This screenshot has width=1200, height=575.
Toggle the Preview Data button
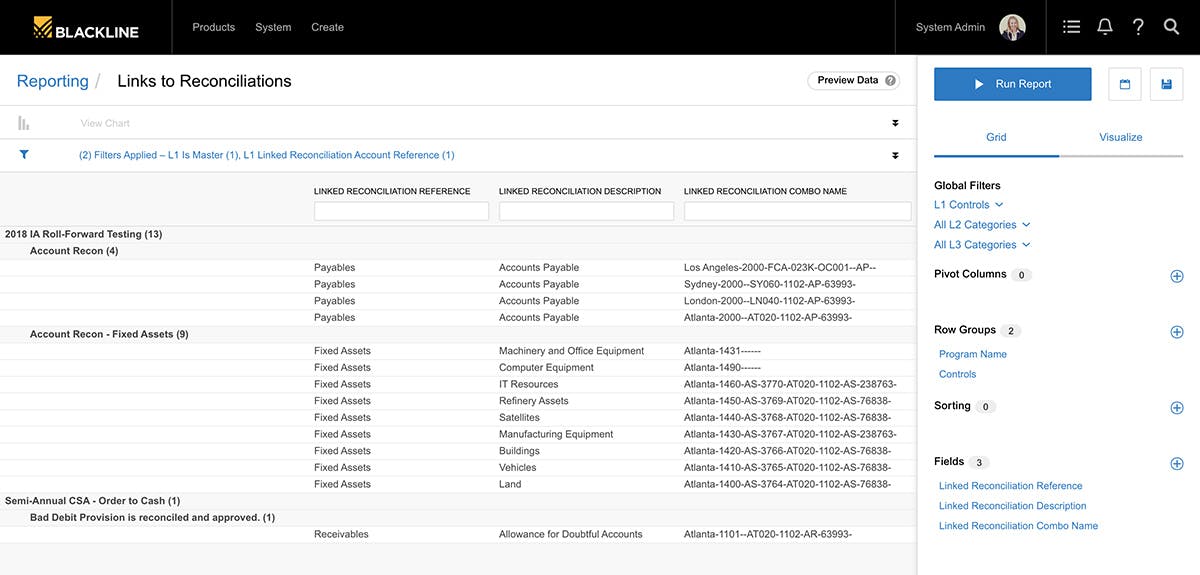pos(853,80)
